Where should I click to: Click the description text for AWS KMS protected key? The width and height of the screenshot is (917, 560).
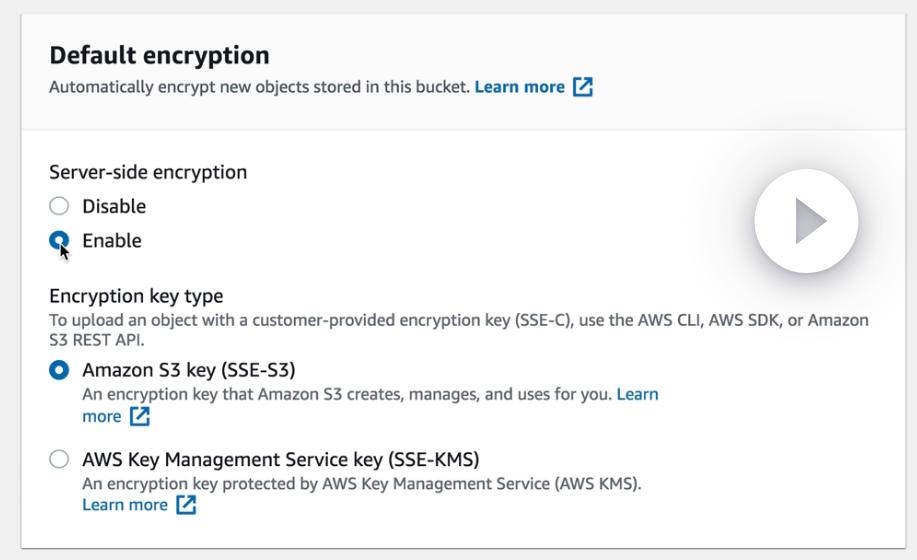361,484
